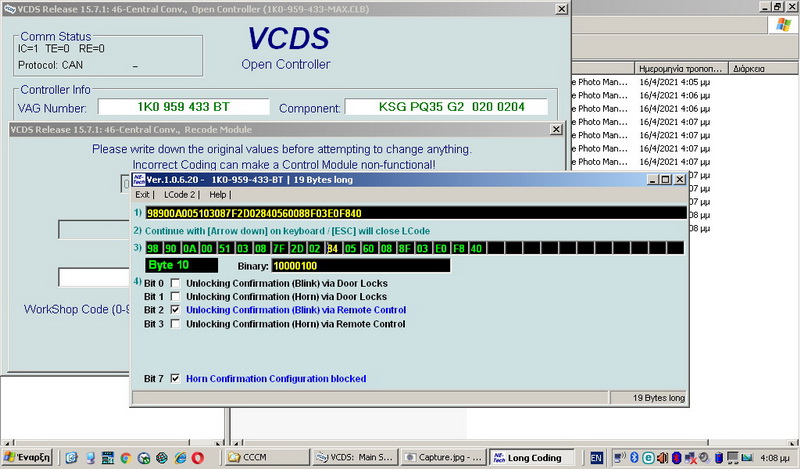Switch to CCCM taskbar window

click(x=267, y=457)
